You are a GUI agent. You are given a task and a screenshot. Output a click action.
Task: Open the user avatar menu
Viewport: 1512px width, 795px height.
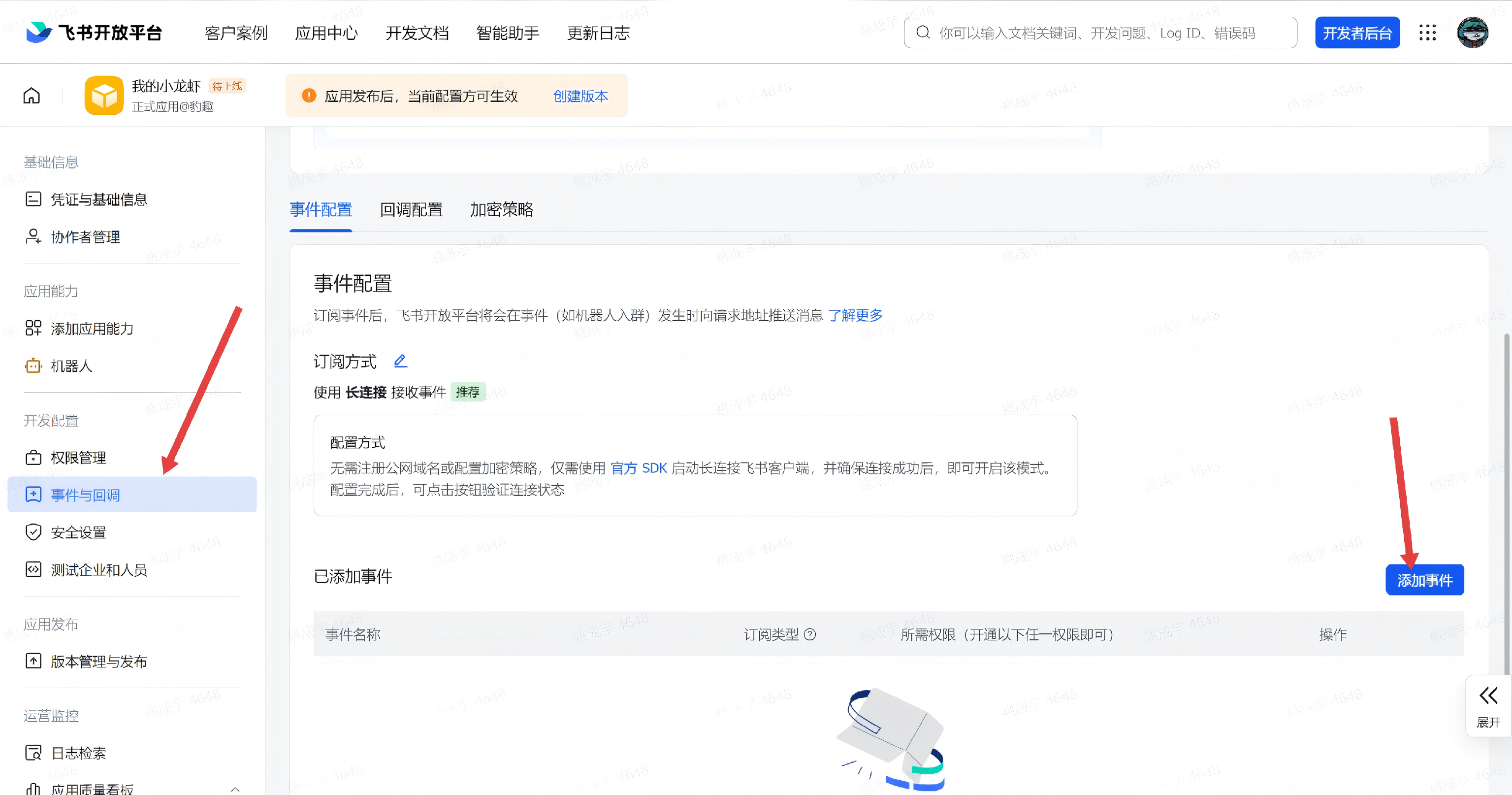[1473, 33]
